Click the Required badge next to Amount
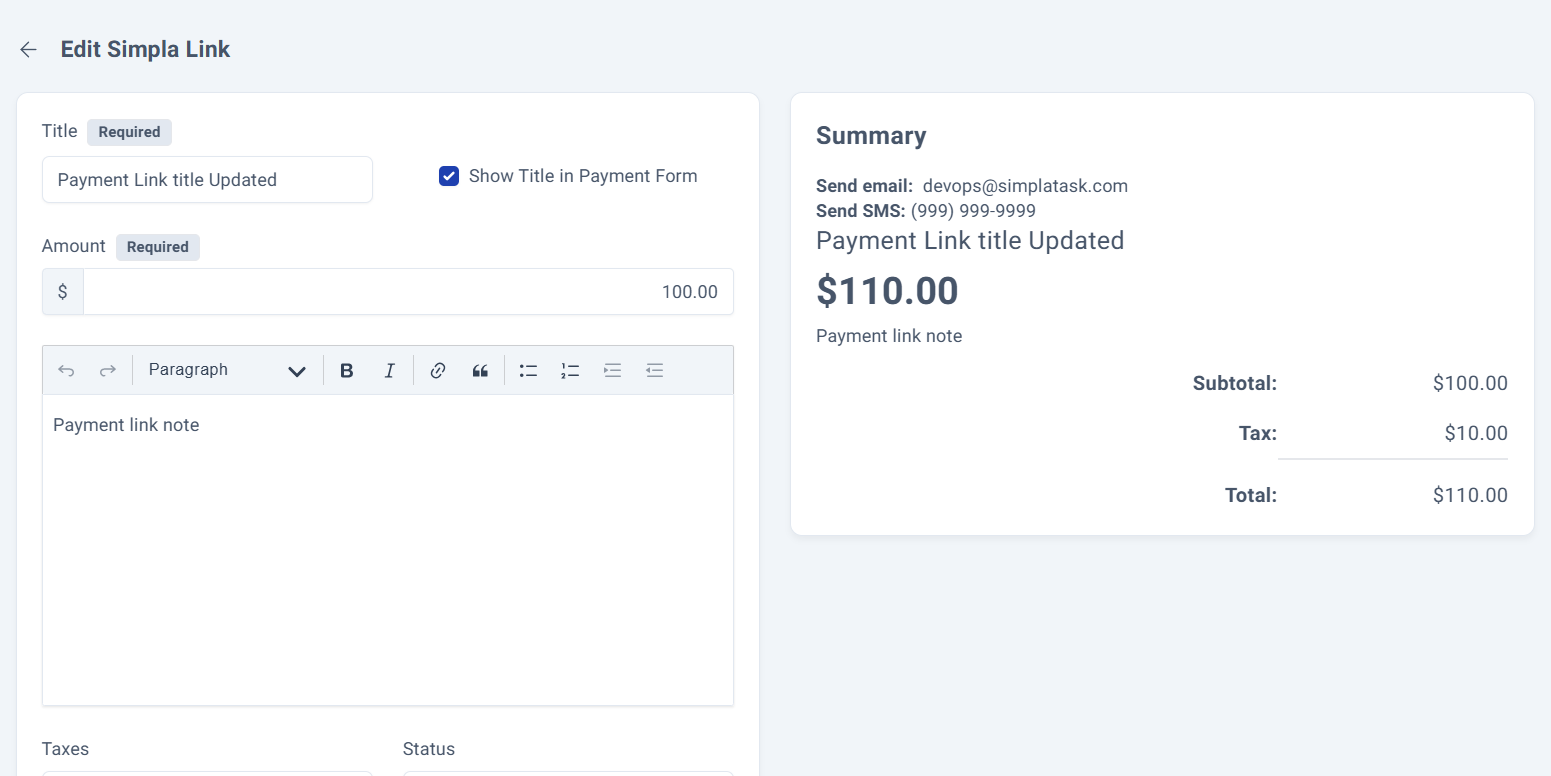1551x776 pixels. coord(158,247)
